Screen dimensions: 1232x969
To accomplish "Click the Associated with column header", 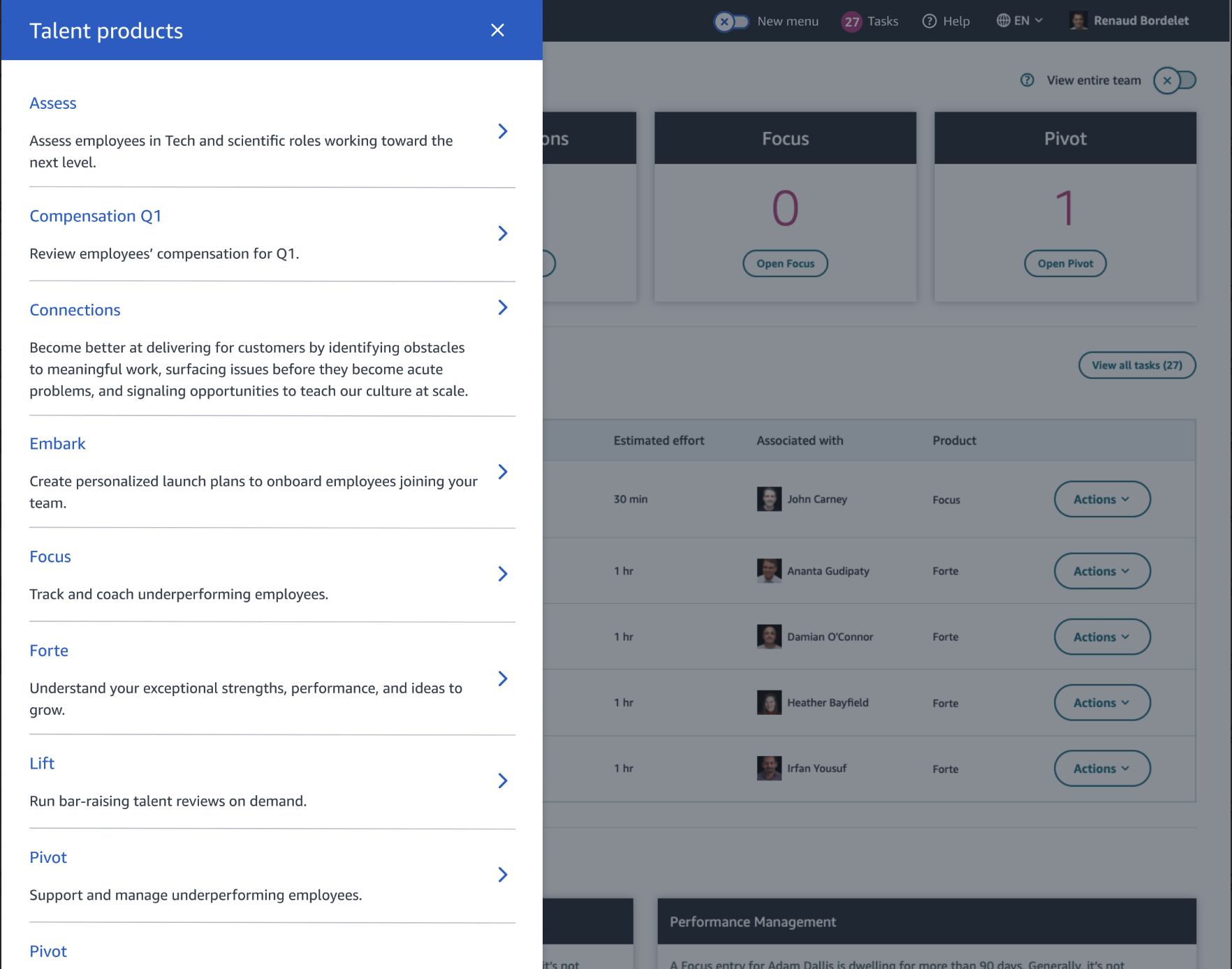I will click(800, 441).
